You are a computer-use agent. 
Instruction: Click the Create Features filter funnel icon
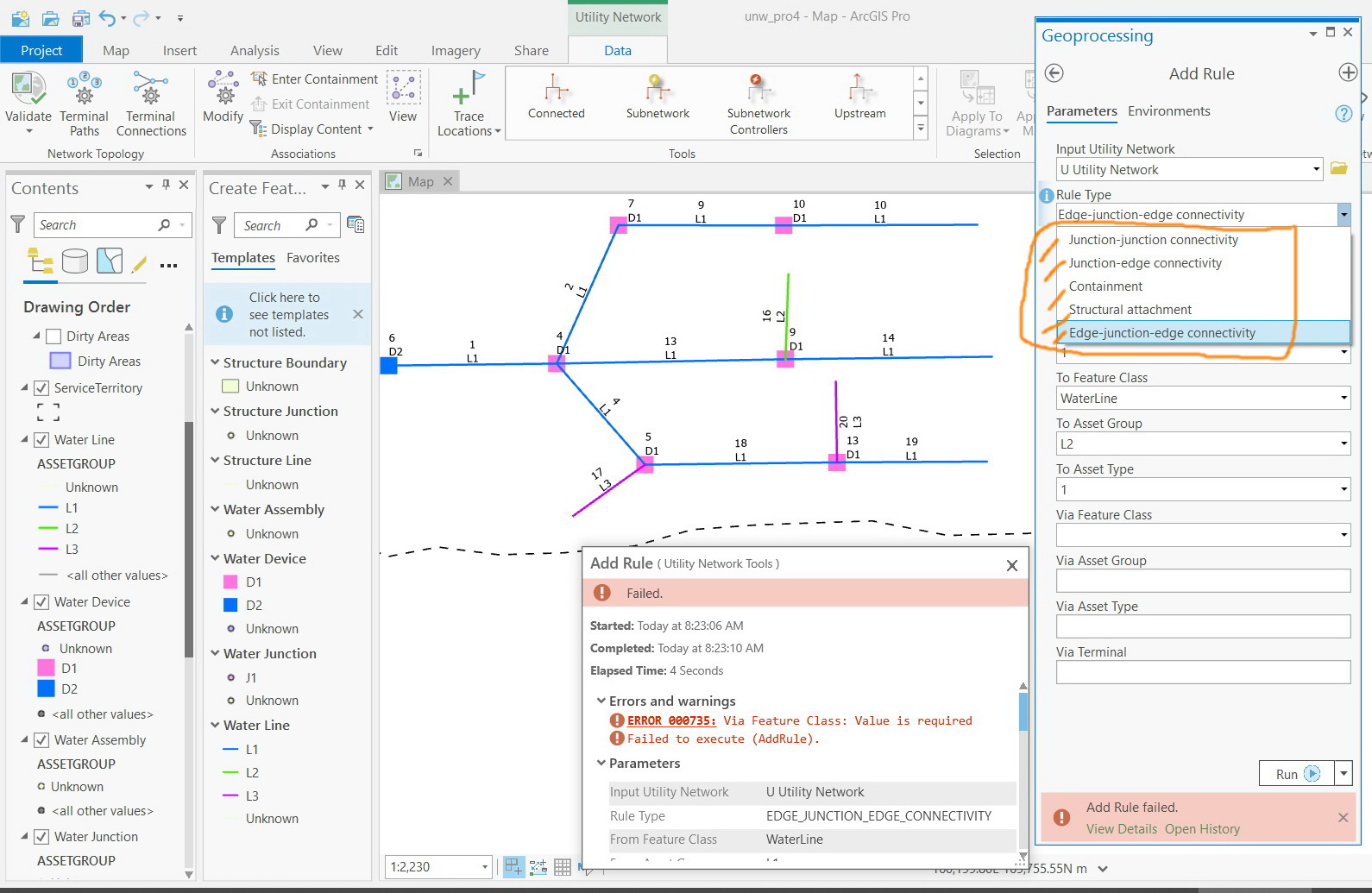point(219,225)
